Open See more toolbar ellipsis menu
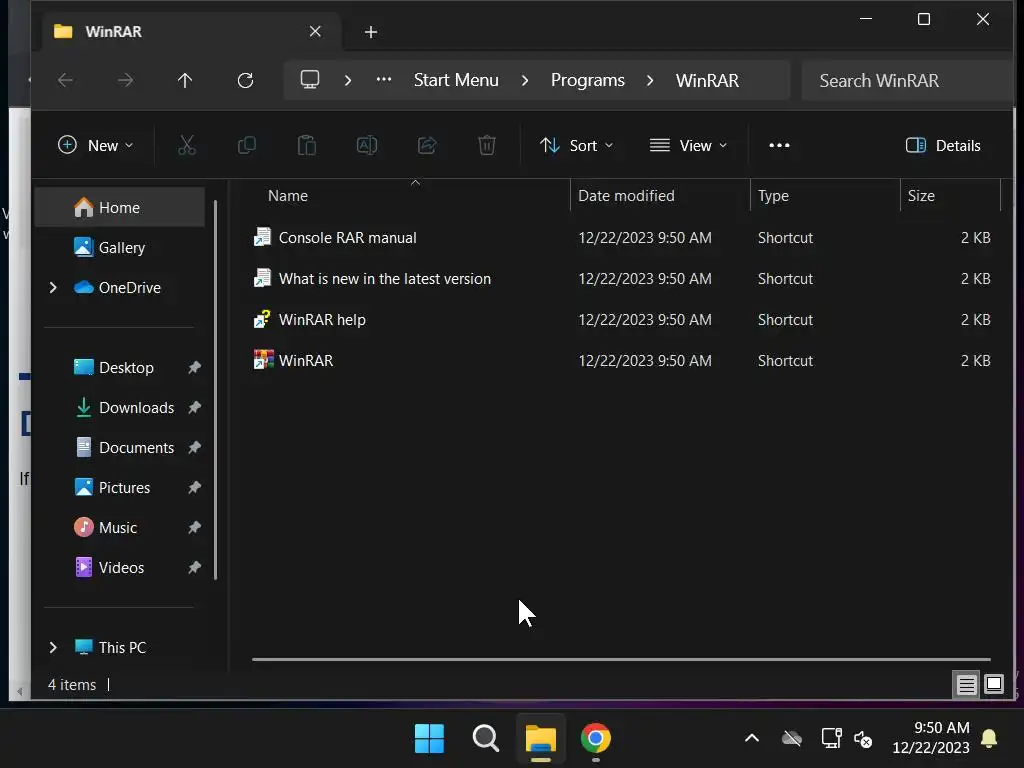The width and height of the screenshot is (1024, 768). coord(779,145)
